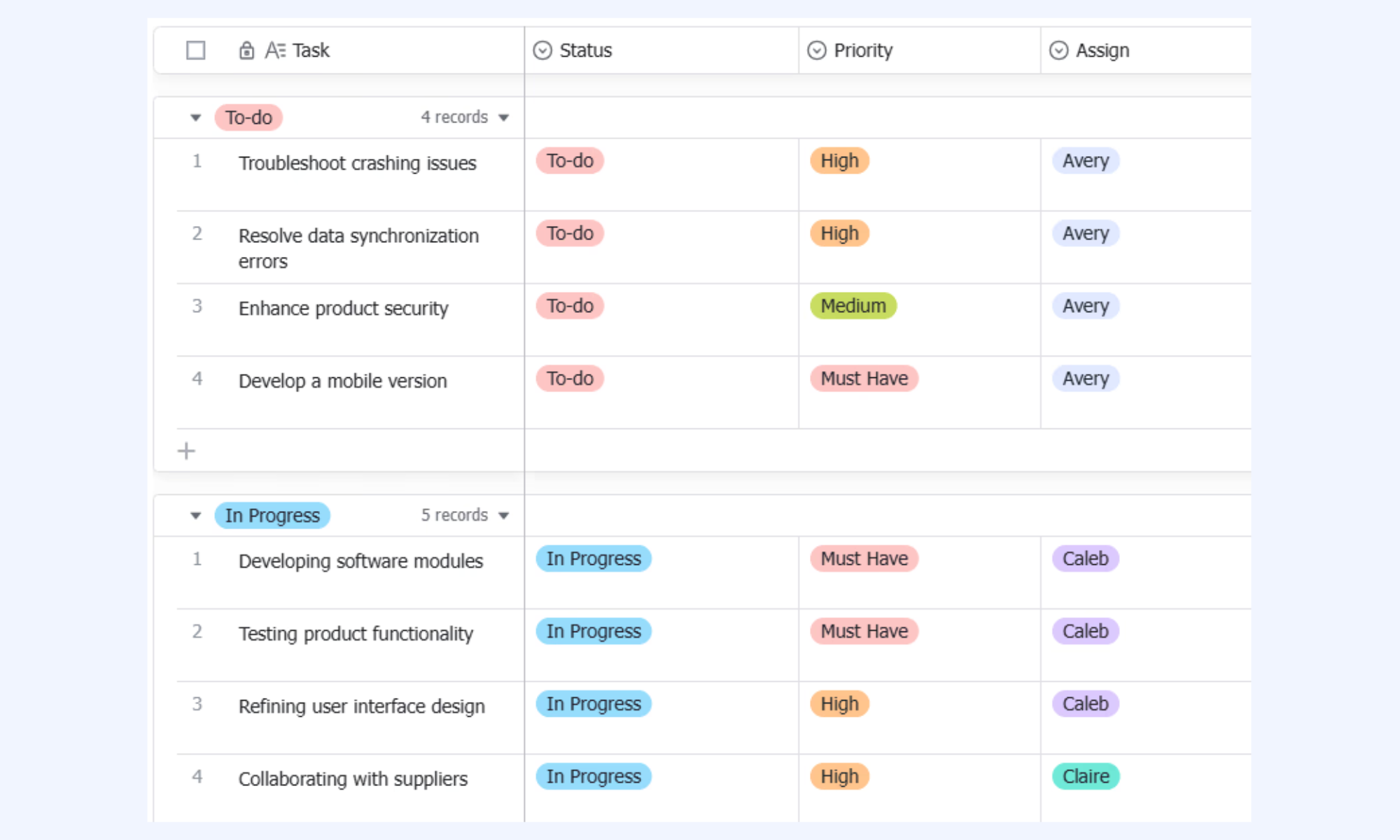This screenshot has width=1400, height=840.
Task: Open the 4 records dropdown arrow
Action: click(x=503, y=118)
